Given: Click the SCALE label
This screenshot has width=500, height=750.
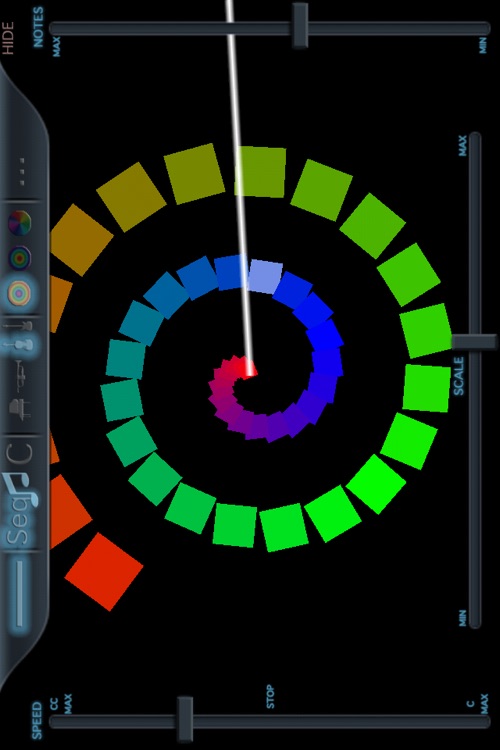Looking at the screenshot, I should (458, 376).
